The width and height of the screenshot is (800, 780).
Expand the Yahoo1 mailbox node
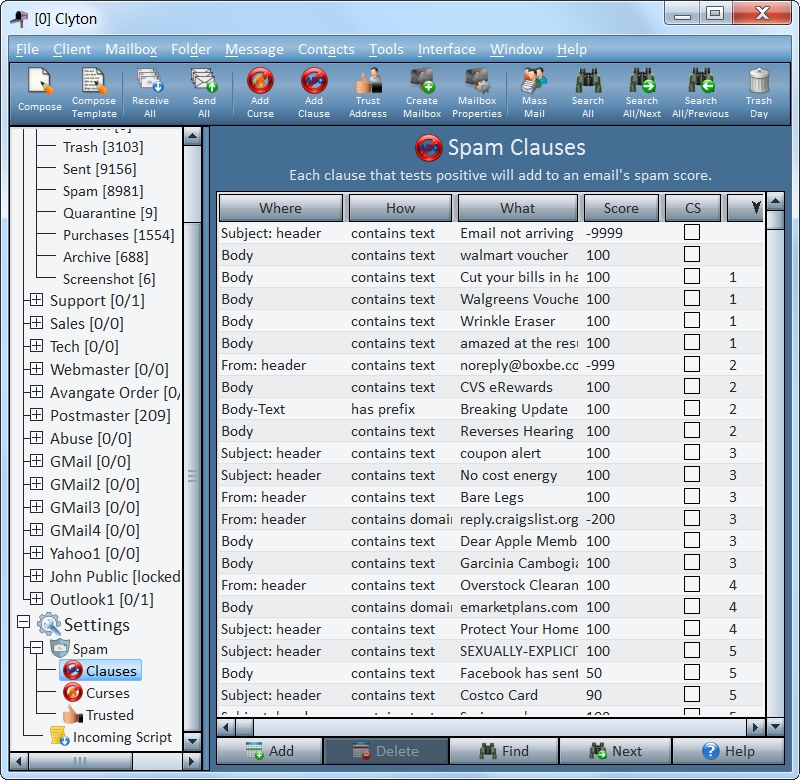click(36, 552)
